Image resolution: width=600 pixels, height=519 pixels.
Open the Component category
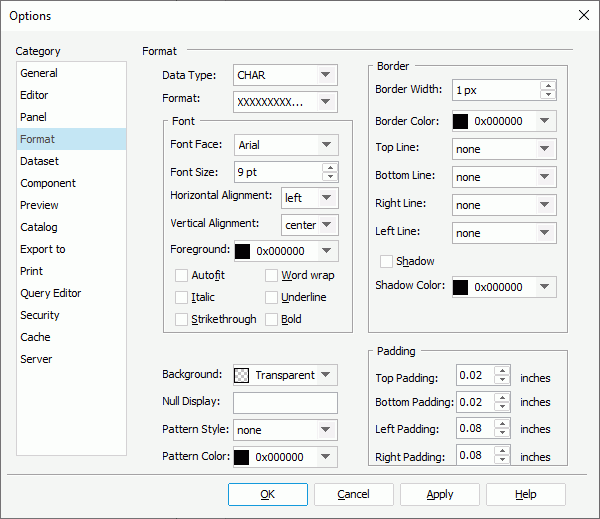tap(71, 183)
